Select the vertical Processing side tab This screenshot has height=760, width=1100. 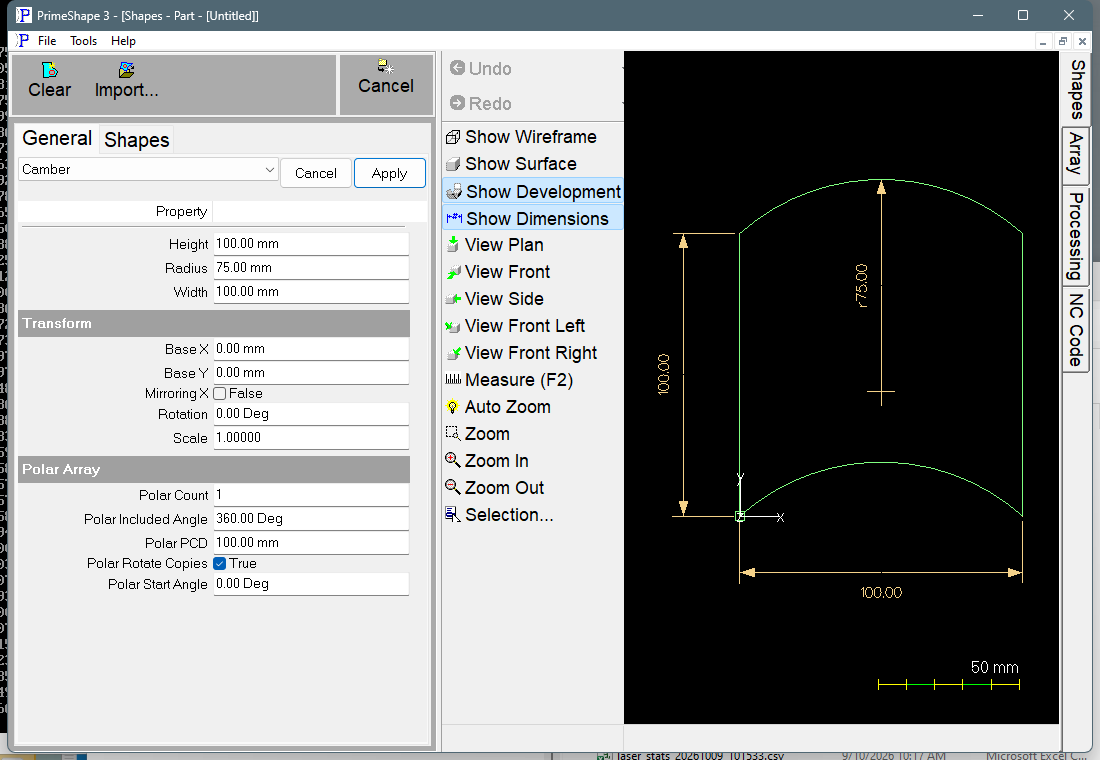click(x=1075, y=236)
